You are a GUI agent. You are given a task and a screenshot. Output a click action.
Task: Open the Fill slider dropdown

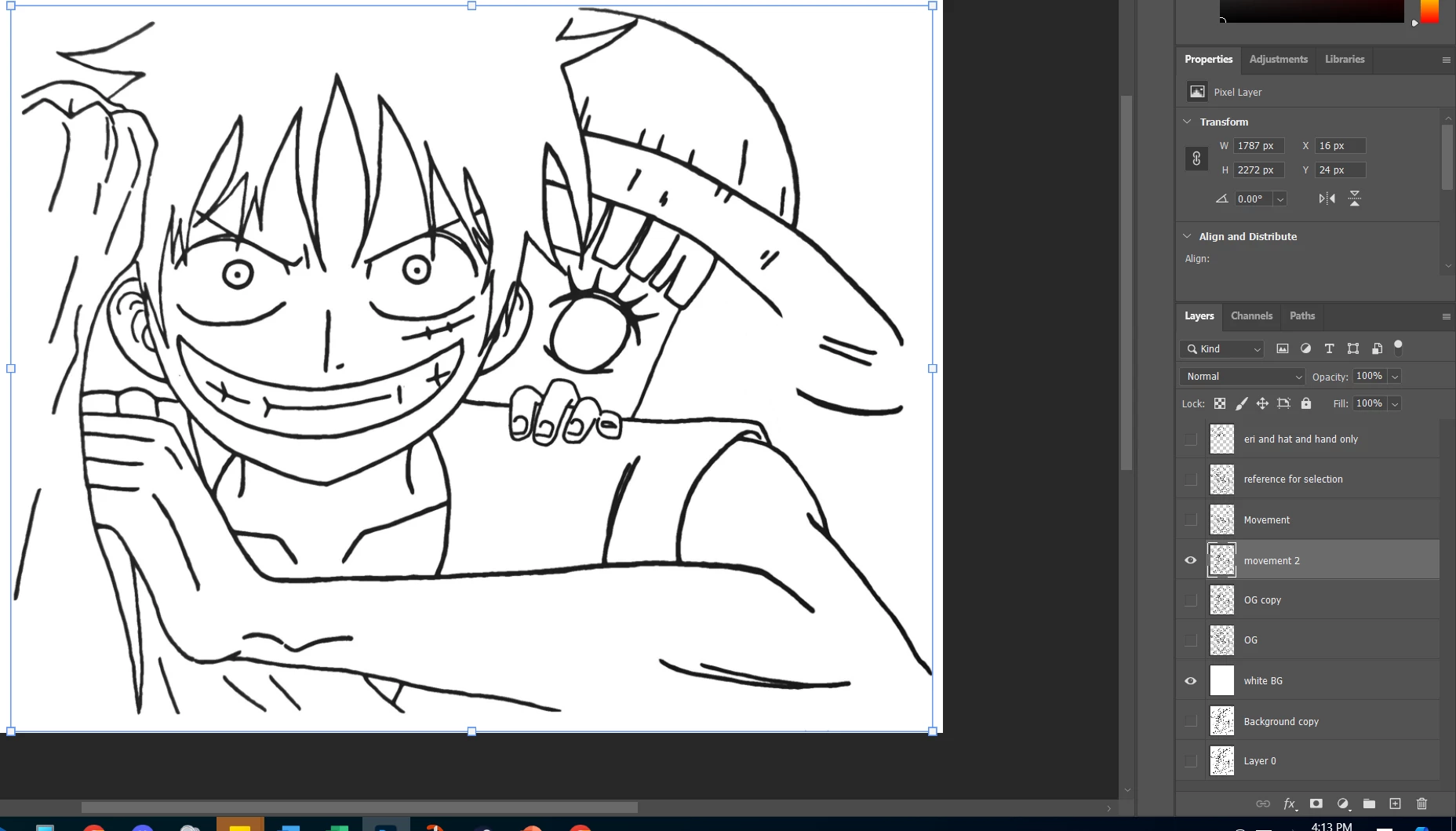(1395, 404)
